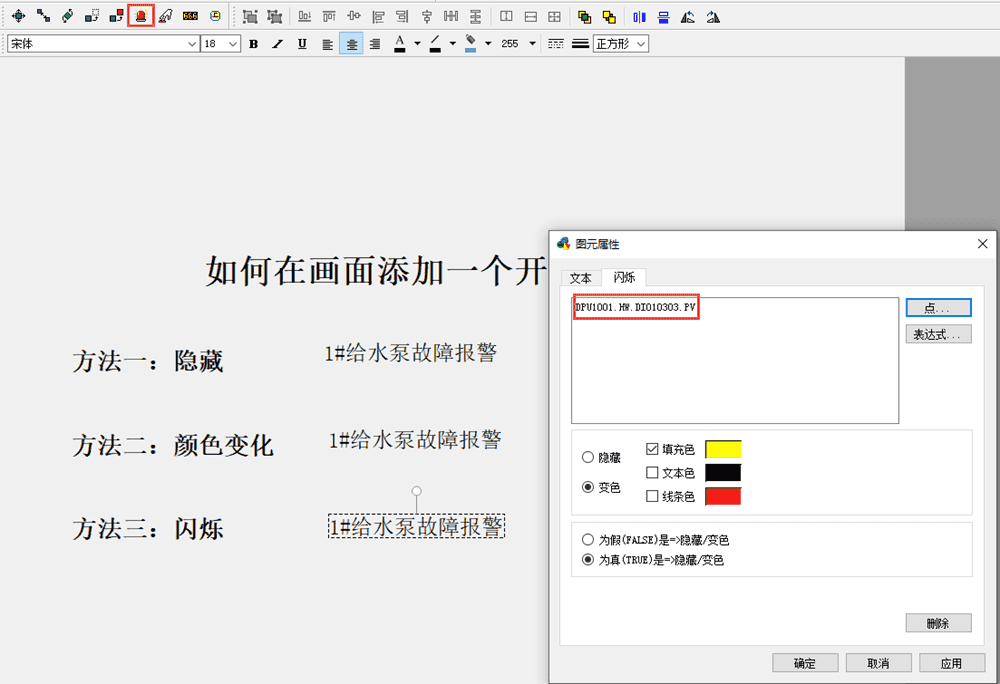1000x684 pixels.
Task: Rotate object counter-clockwise icon
Action: pyautogui.click(x=688, y=17)
